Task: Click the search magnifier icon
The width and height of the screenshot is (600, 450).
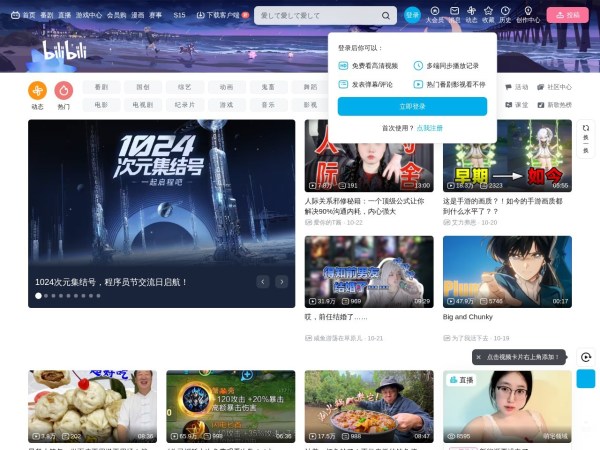Action: [387, 16]
